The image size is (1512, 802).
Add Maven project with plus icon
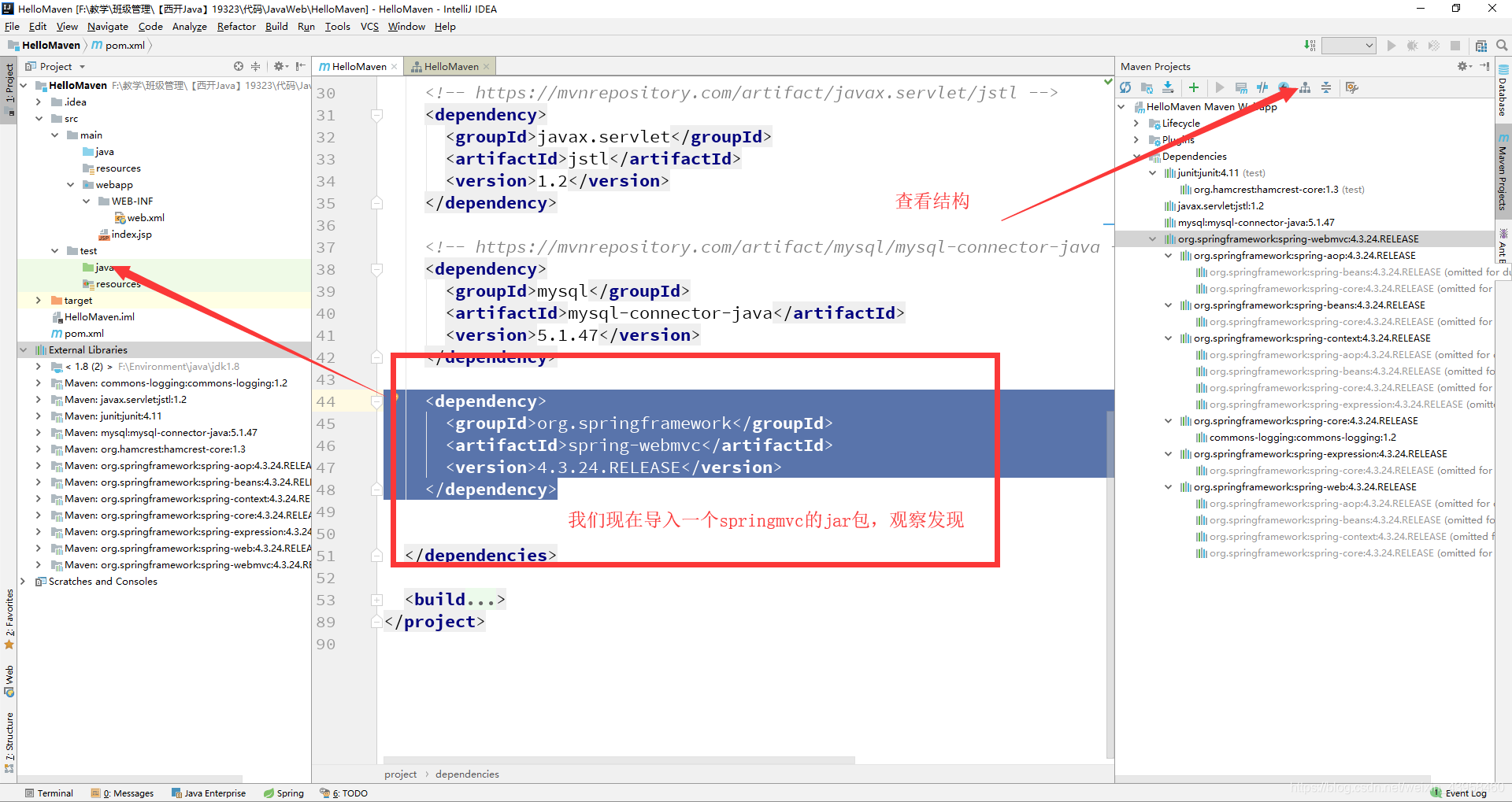point(1194,87)
